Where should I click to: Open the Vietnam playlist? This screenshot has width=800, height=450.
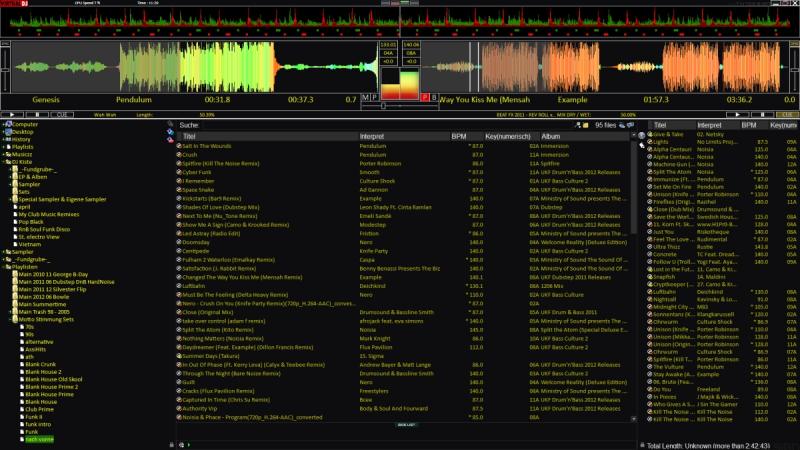[29, 244]
